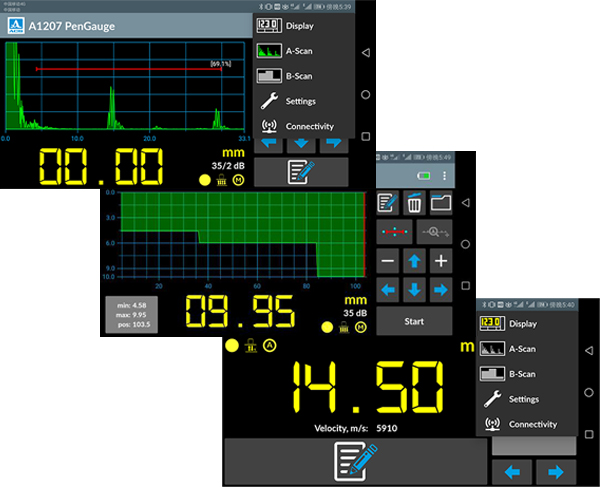This screenshot has height=487, width=600.
Task: Tap the 35 dB gain on B-Scan screen
Action: [x=355, y=313]
